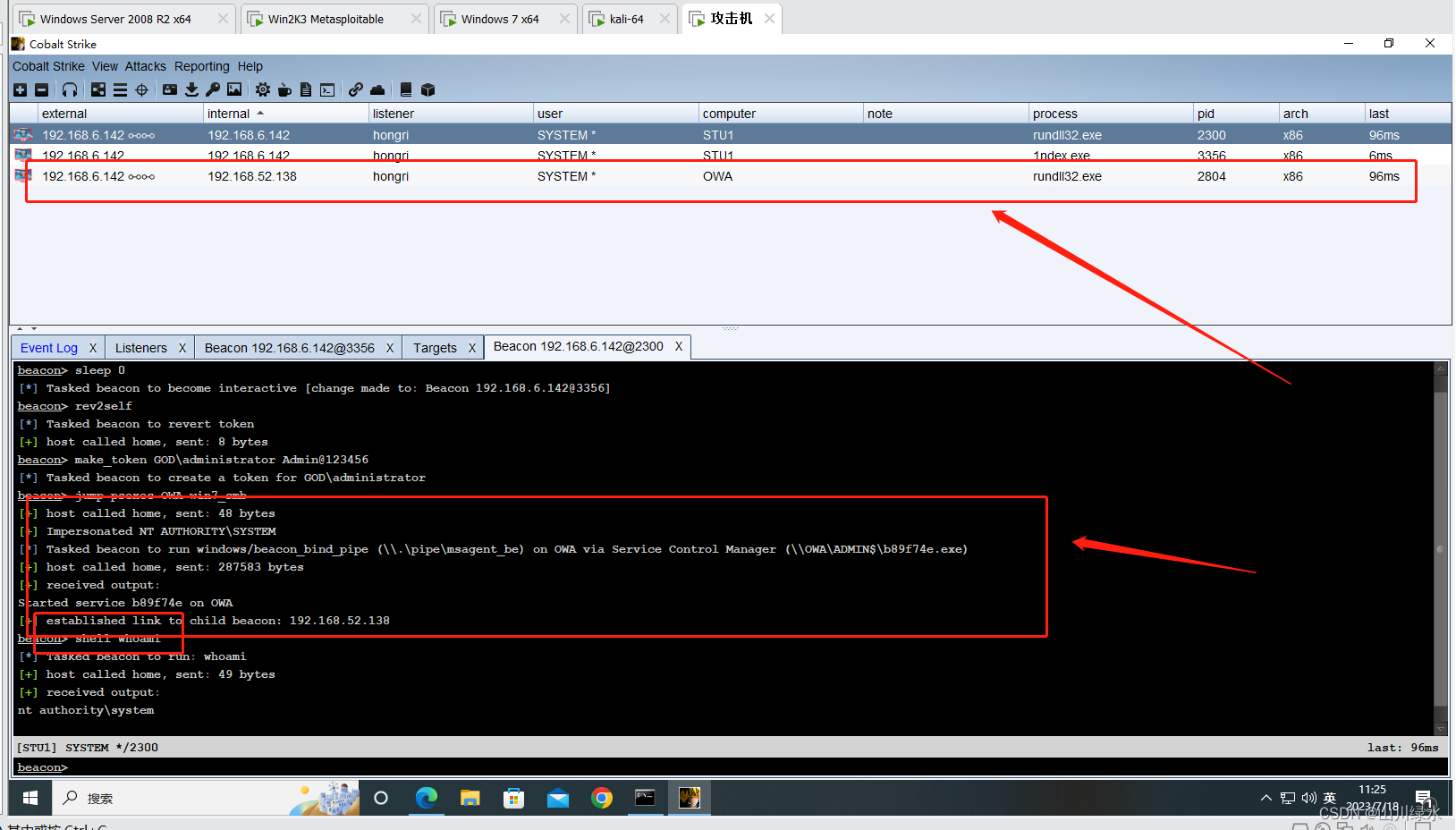Screen dimensions: 1456x830
Task: Click the gear icon to generate an executable
Action: (263, 89)
